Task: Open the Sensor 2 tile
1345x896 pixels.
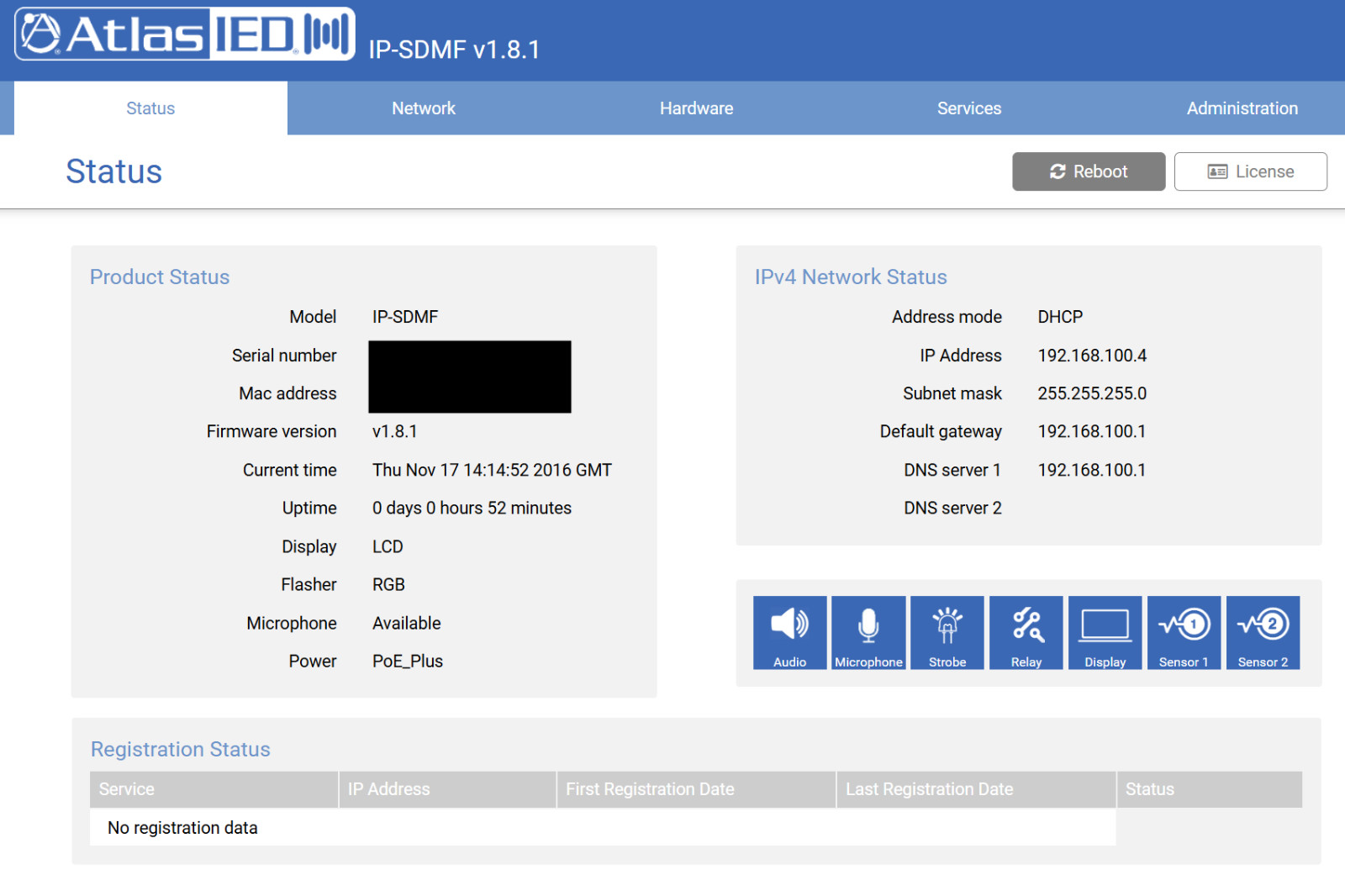Action: click(1263, 633)
